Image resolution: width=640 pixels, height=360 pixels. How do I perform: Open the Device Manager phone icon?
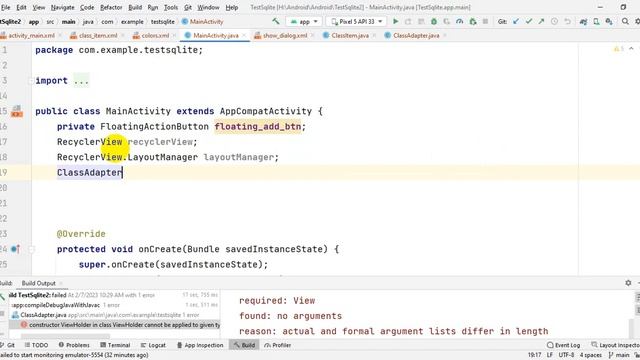(596, 21)
